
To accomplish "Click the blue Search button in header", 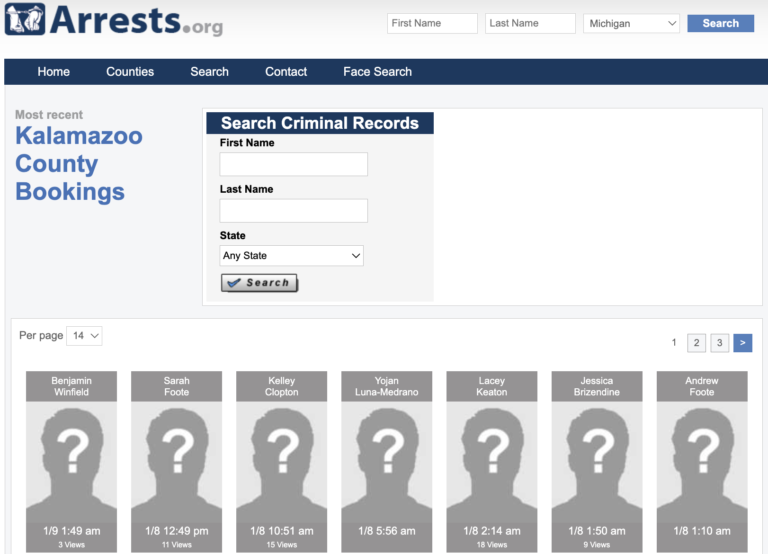I will tap(720, 23).
